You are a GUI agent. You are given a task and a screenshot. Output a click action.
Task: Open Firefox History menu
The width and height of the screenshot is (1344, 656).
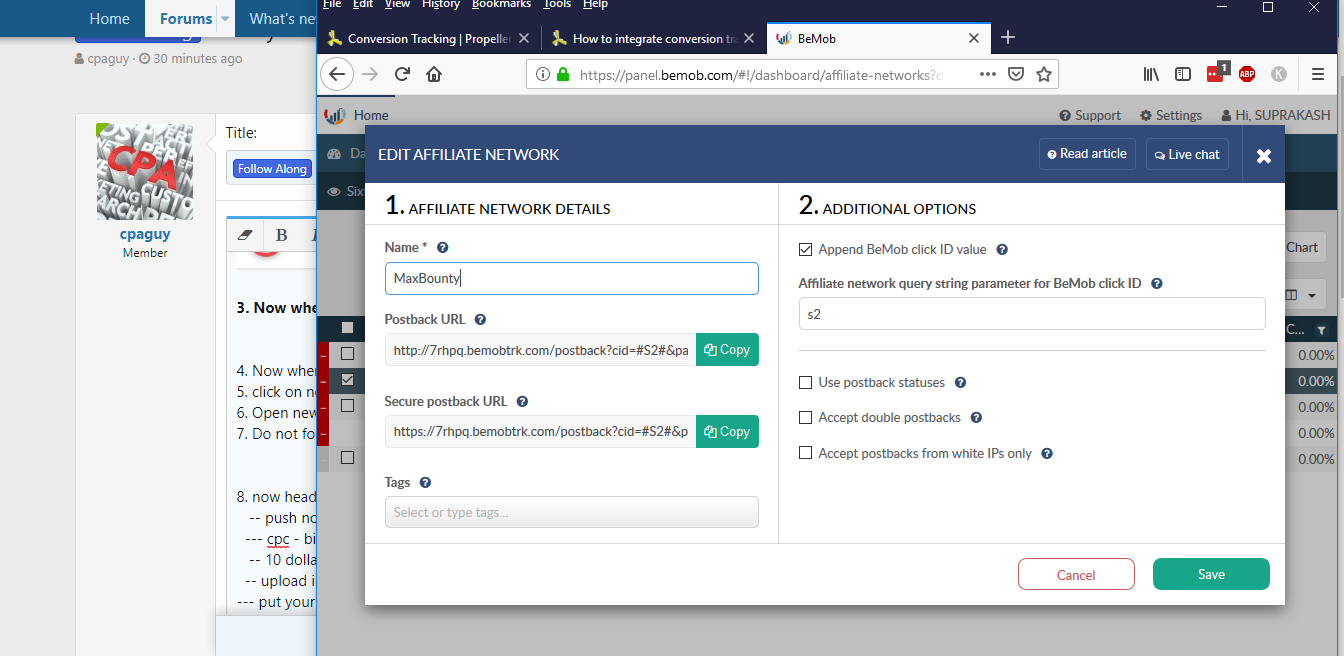coord(441,5)
